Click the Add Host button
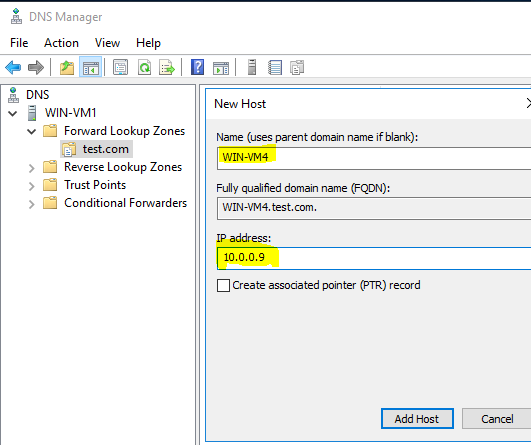Viewport: 531px width, 445px height. pyautogui.click(x=417, y=419)
